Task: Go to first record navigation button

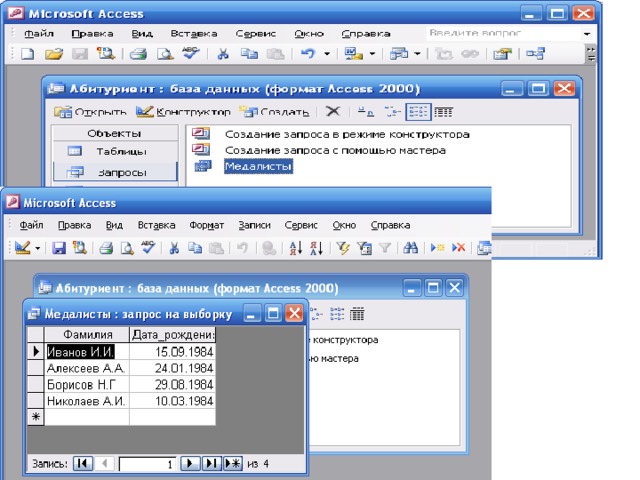Action: click(x=83, y=463)
